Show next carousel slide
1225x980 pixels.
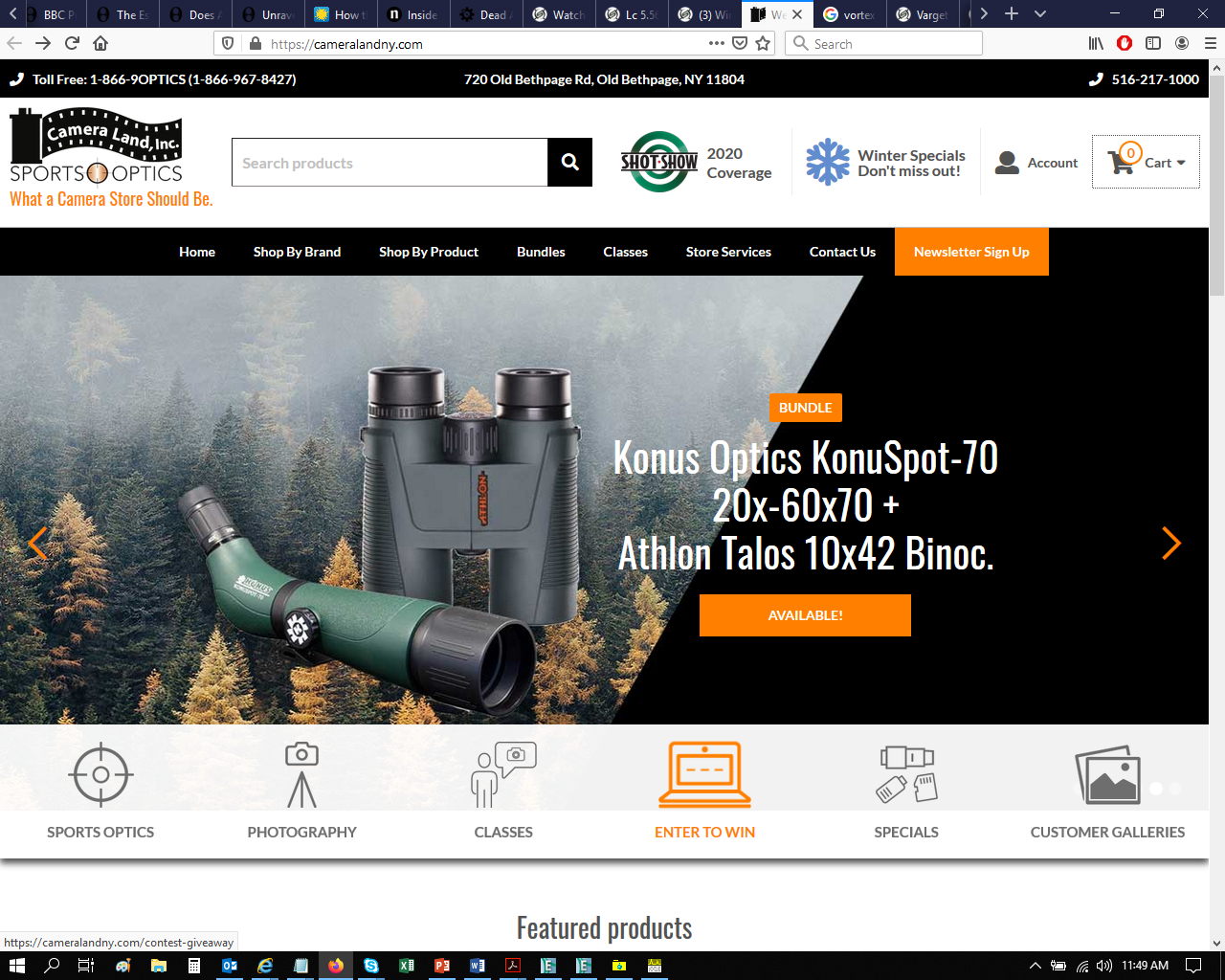point(1171,544)
